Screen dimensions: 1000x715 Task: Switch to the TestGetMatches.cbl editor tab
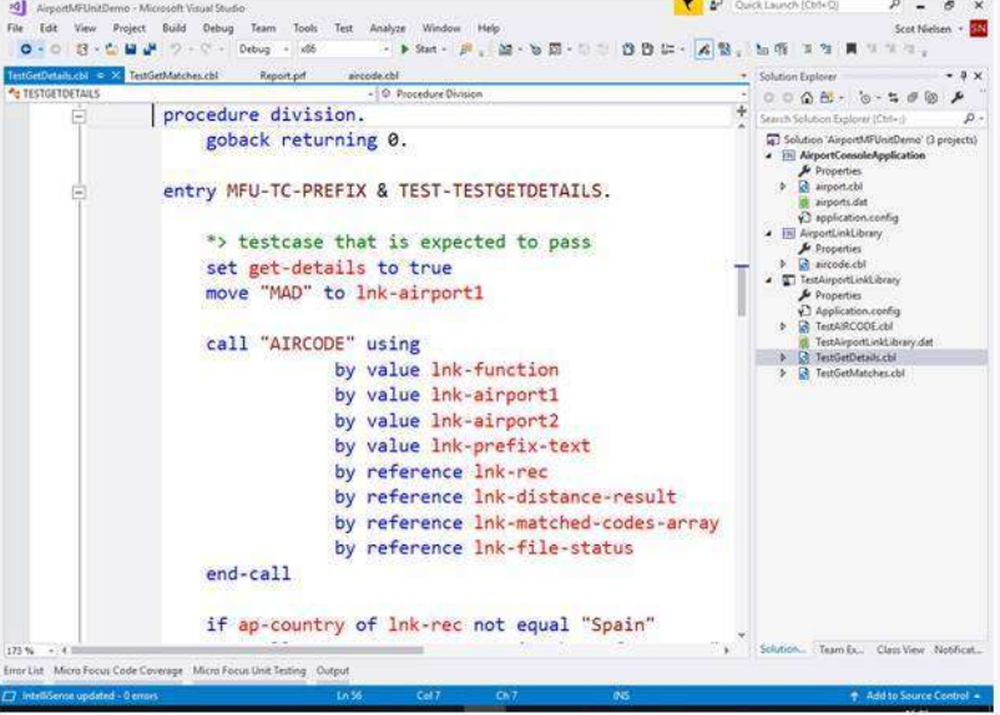[173, 75]
